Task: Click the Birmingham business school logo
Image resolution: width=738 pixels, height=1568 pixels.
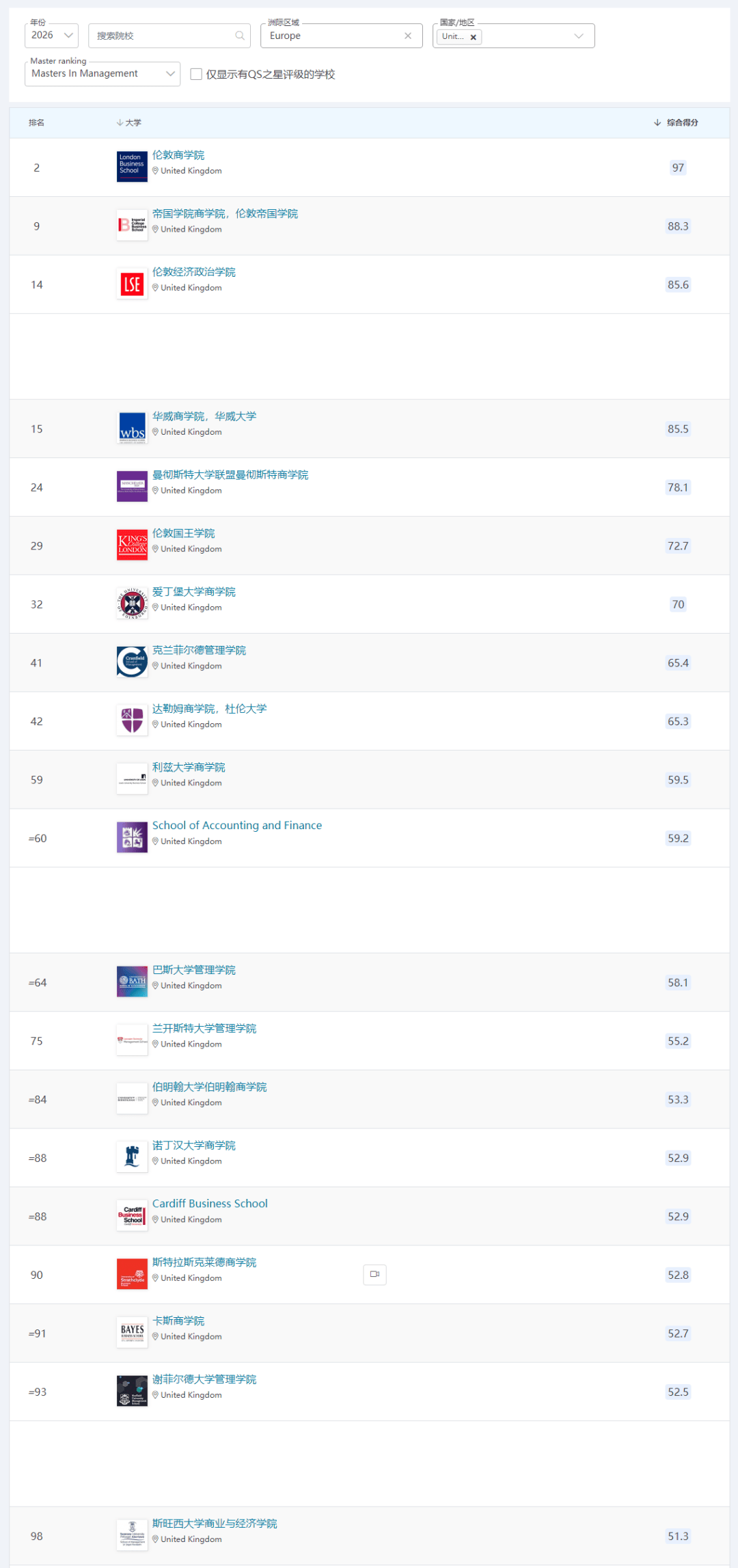Action: 132,1098
